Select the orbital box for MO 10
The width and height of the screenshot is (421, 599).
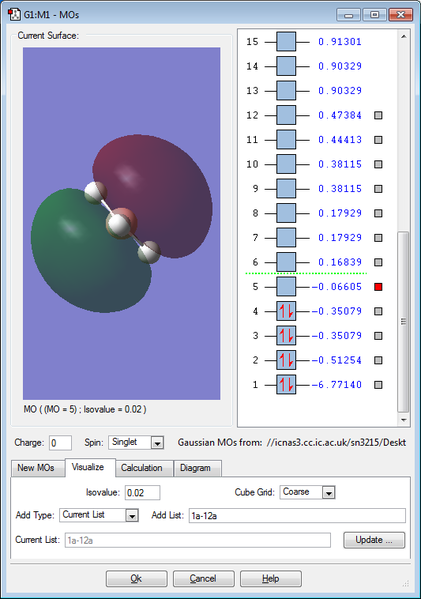click(286, 164)
